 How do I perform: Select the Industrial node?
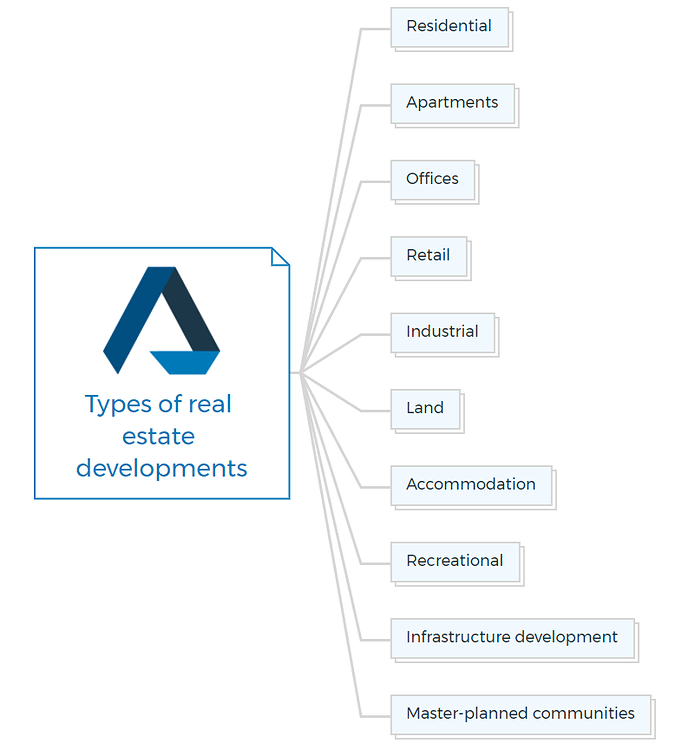coord(442,332)
